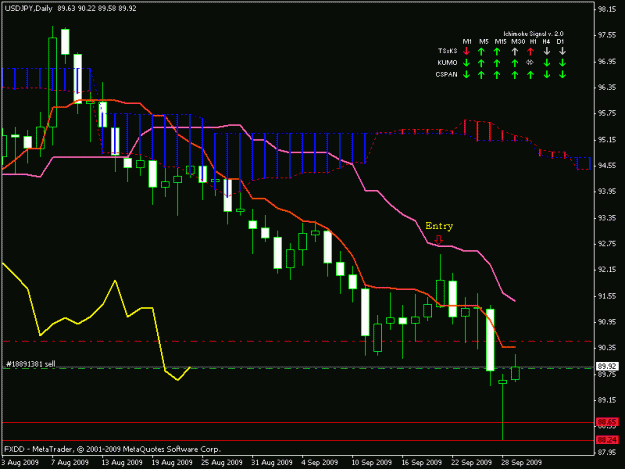Click the 89.15 price scale value

click(x=607, y=400)
